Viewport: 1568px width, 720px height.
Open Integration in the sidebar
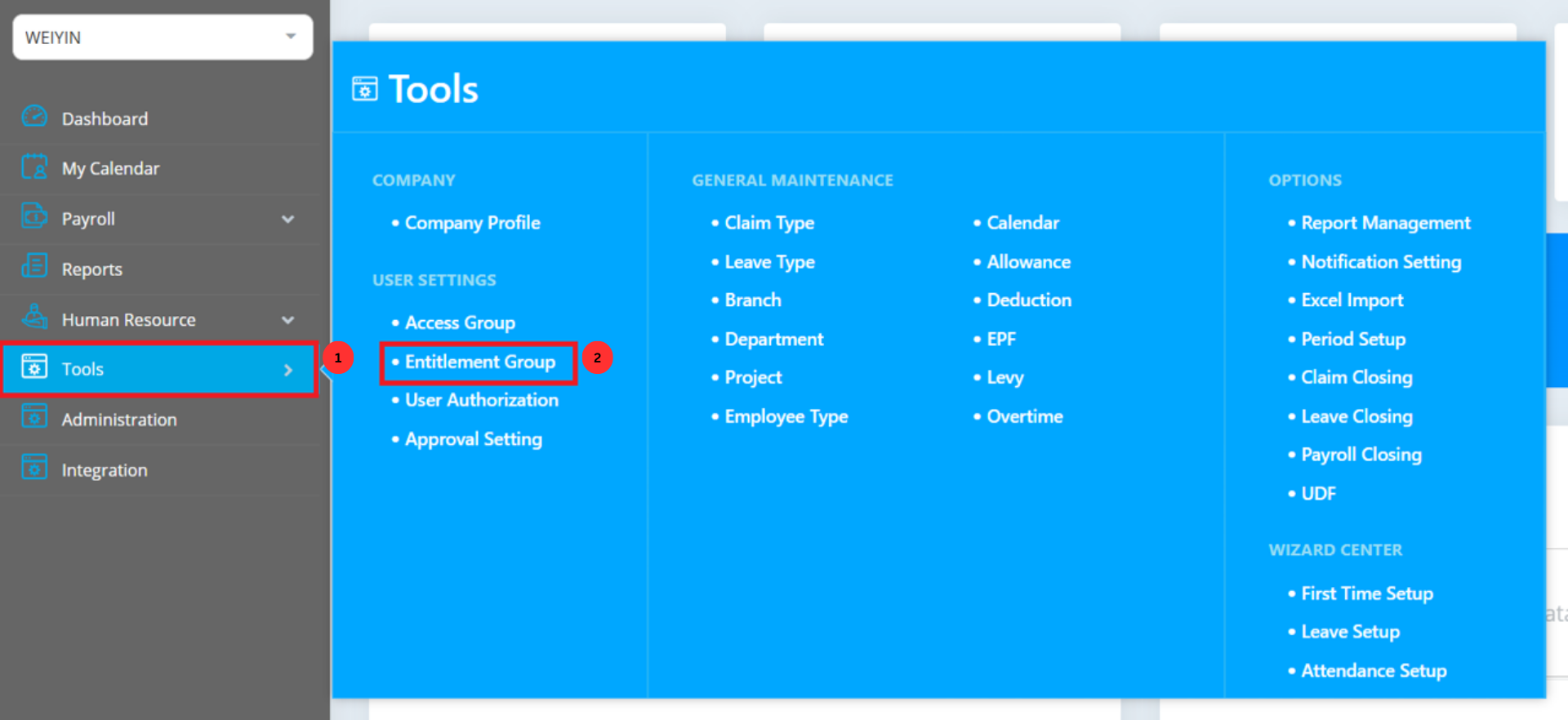(x=105, y=470)
